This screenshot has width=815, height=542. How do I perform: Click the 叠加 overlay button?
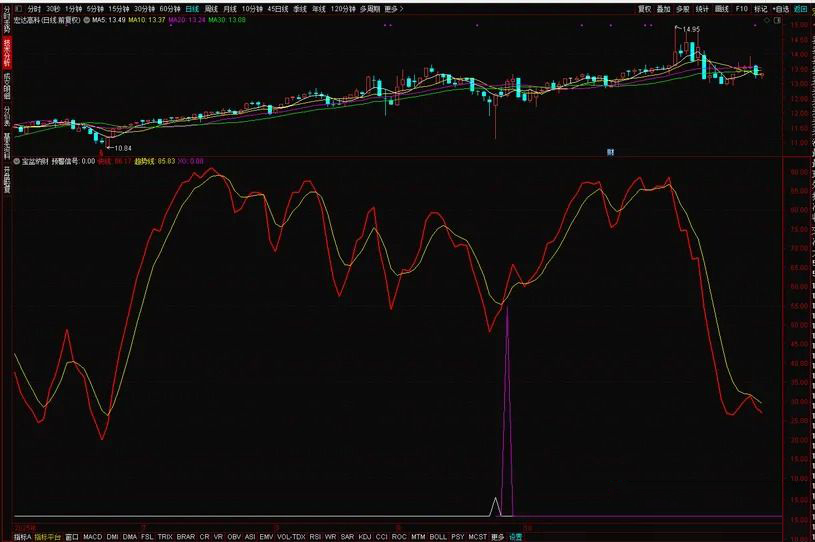664,9
